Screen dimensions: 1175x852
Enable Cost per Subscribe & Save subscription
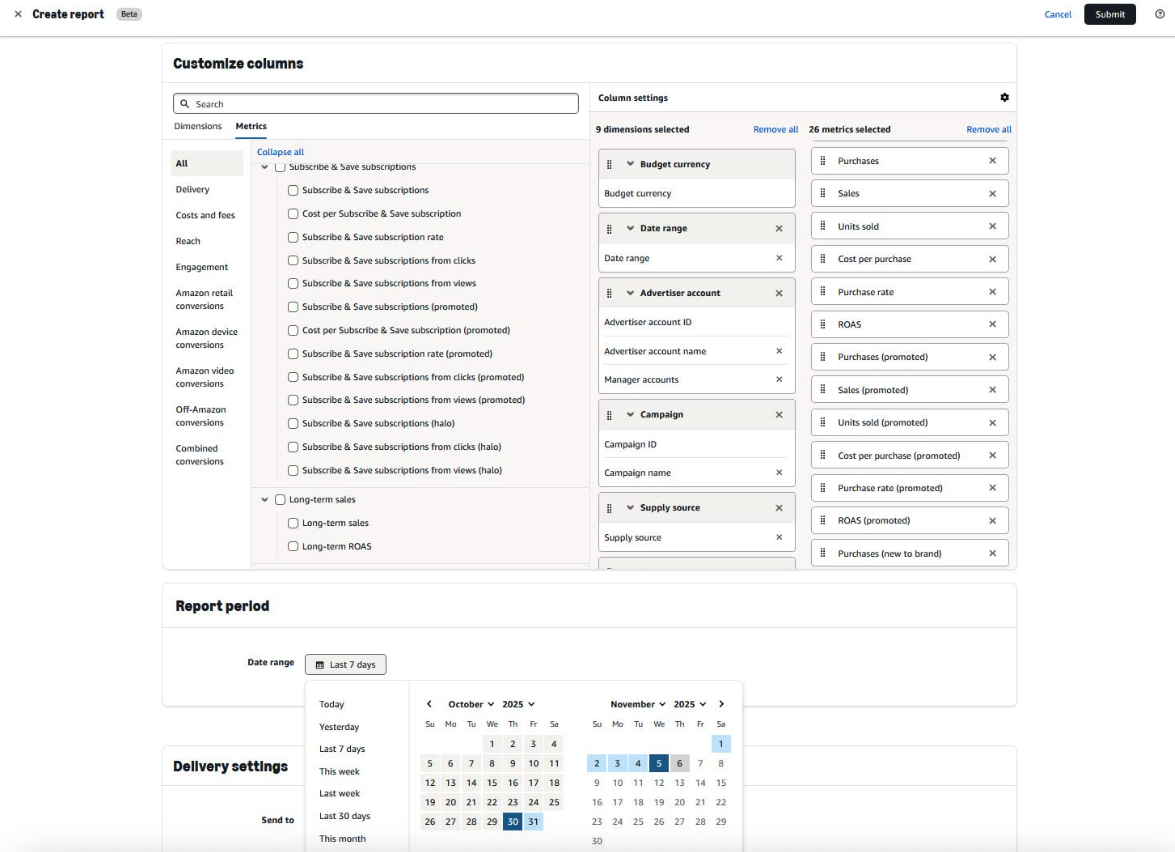293,214
